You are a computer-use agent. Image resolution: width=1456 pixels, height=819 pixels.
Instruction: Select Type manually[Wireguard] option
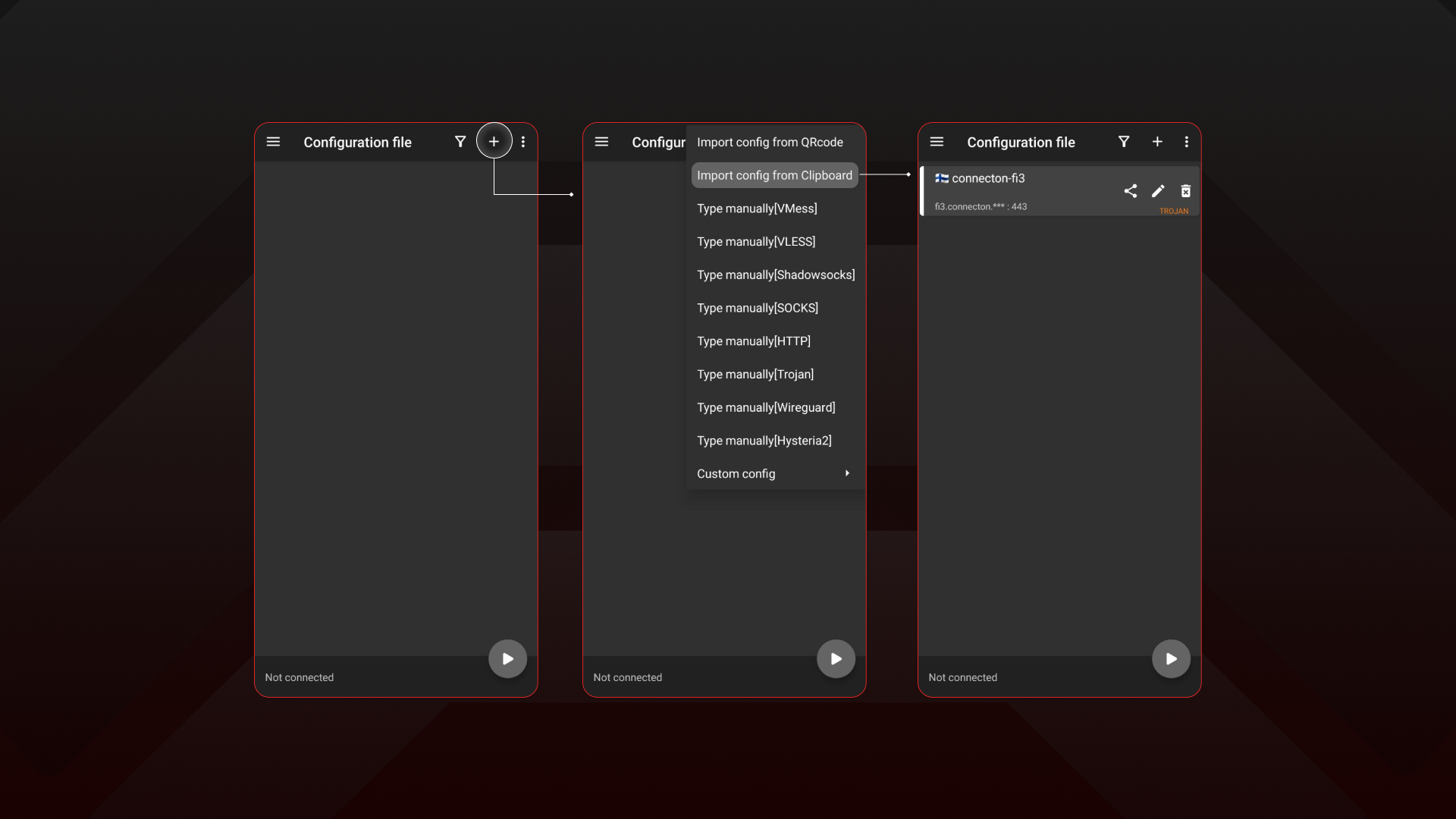click(x=766, y=407)
